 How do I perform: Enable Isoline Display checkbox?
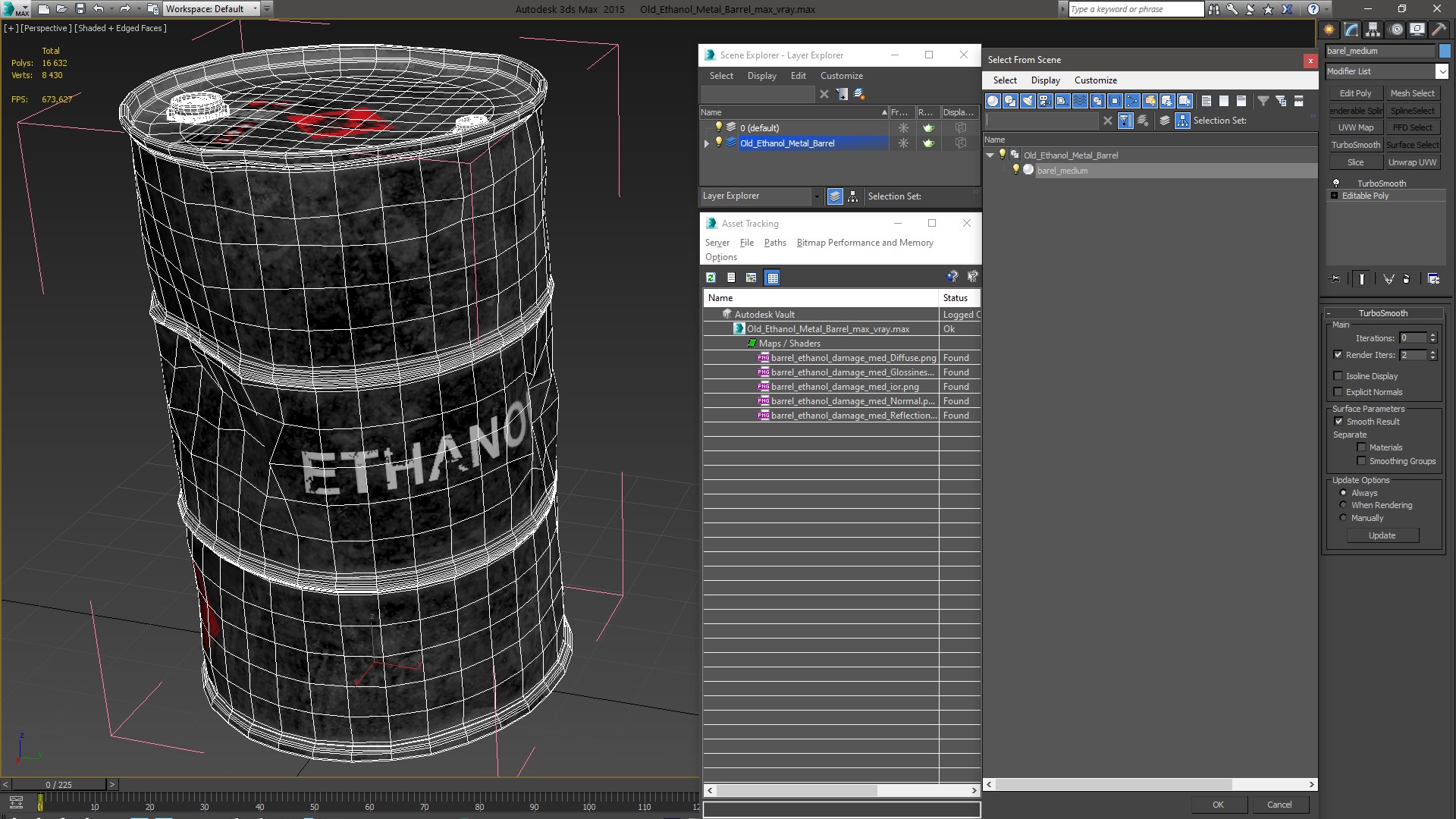pos(1338,376)
